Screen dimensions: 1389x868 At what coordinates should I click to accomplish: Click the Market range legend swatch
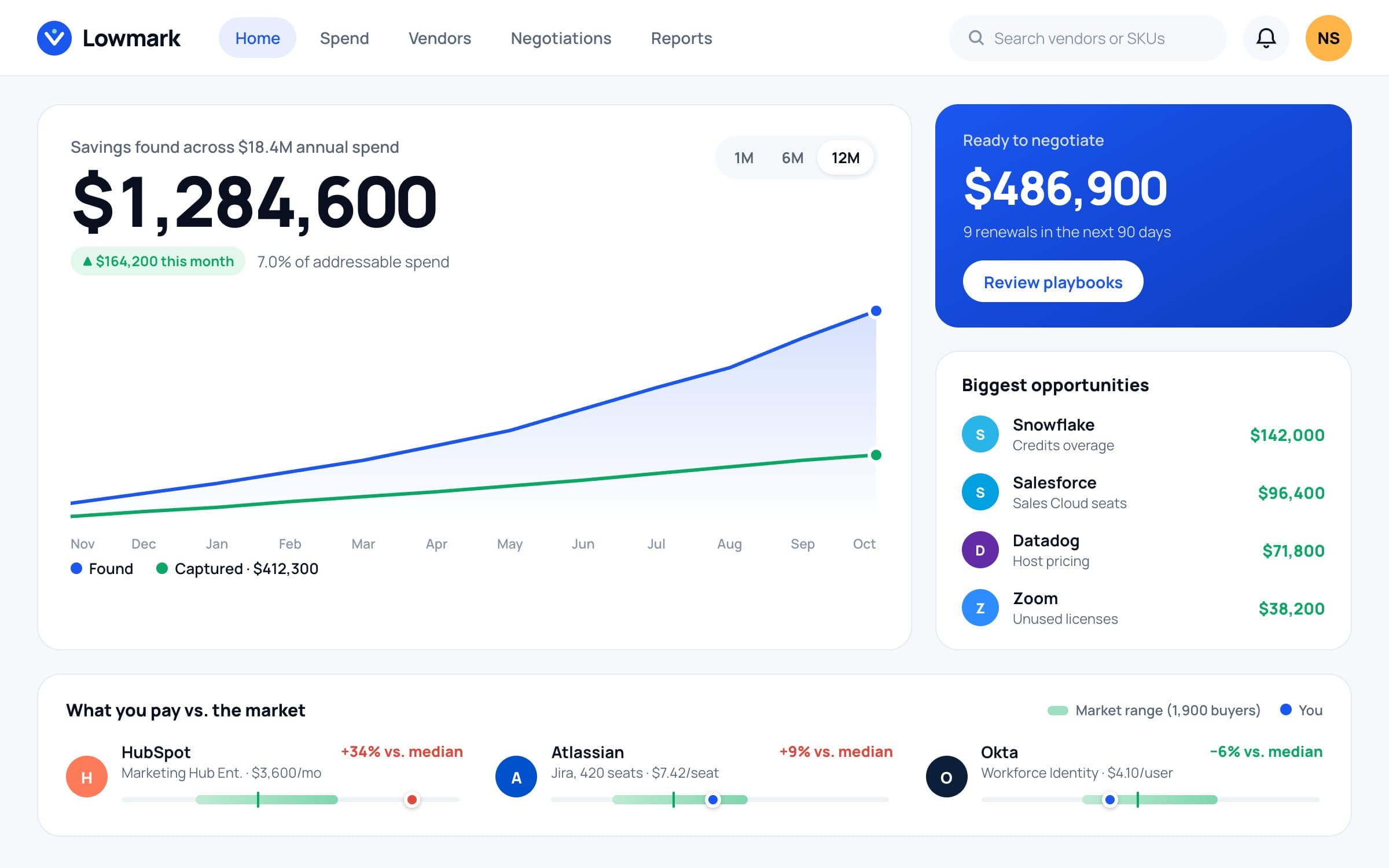1057,711
